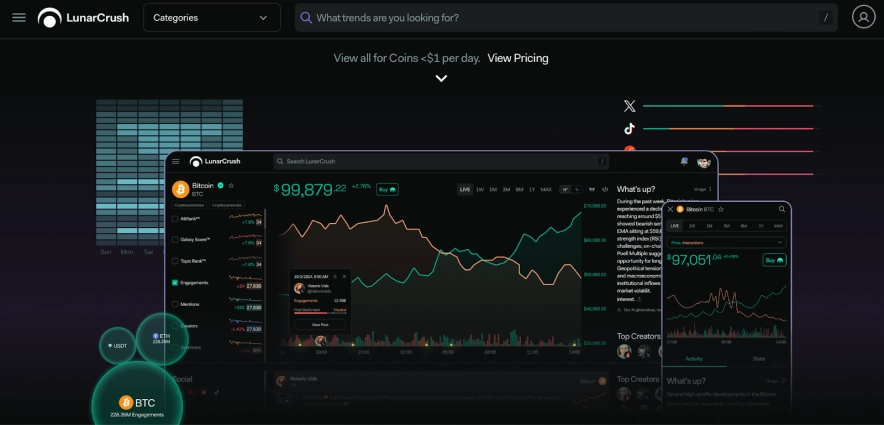Open the Categories dropdown
This screenshot has height=425, width=884.
click(x=212, y=17)
